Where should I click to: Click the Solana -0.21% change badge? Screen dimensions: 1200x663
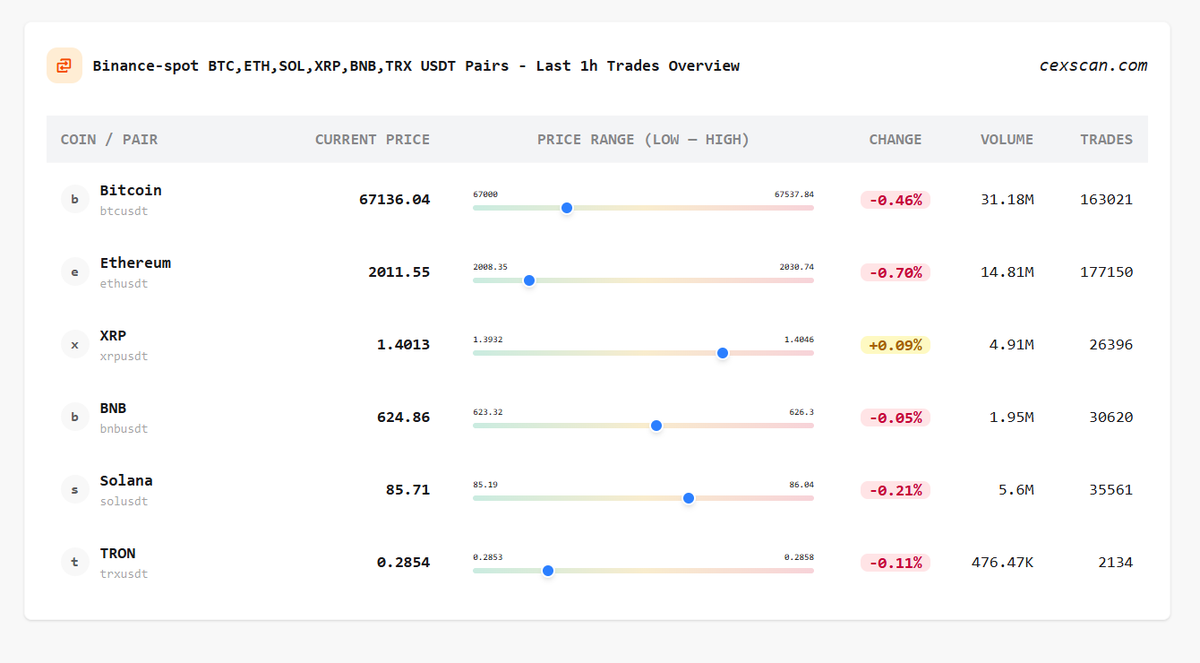(896, 490)
